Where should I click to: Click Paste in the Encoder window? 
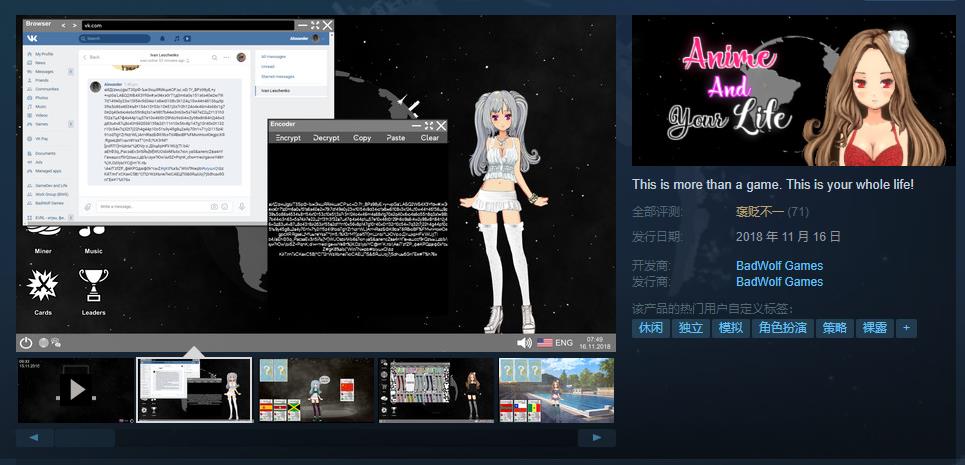(396, 138)
